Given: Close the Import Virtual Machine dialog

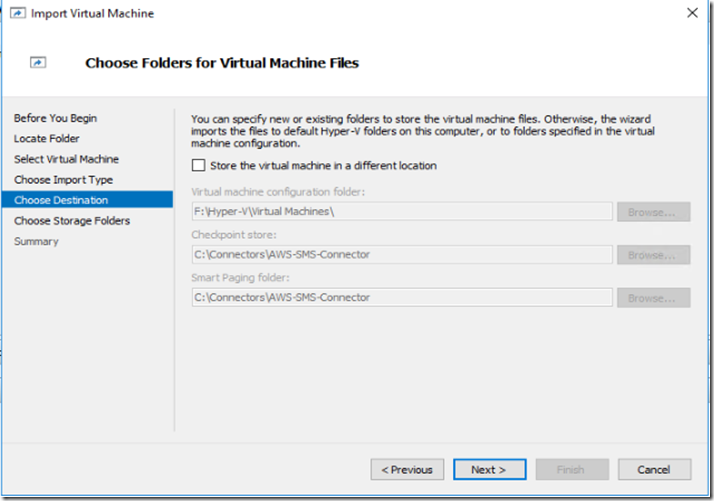Looking at the screenshot, I should [x=692, y=13].
